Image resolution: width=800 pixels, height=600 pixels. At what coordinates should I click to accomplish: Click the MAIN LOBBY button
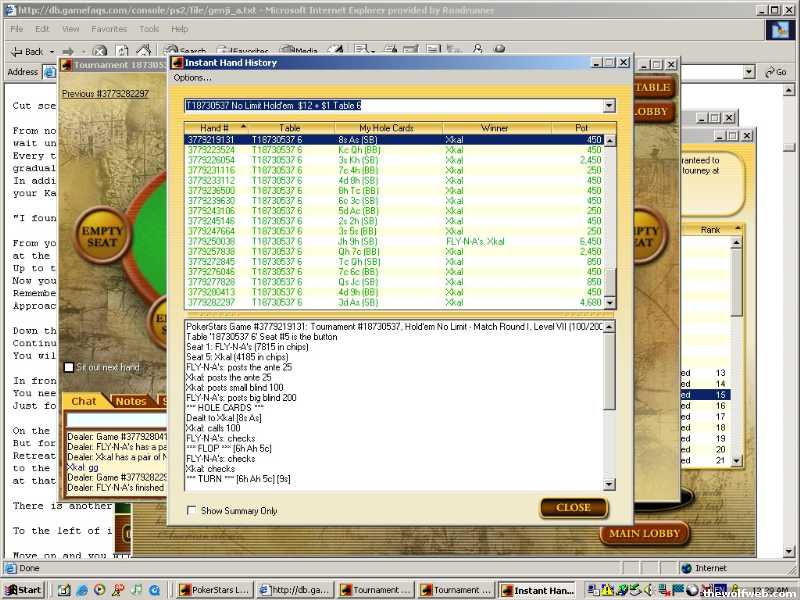[x=645, y=533]
